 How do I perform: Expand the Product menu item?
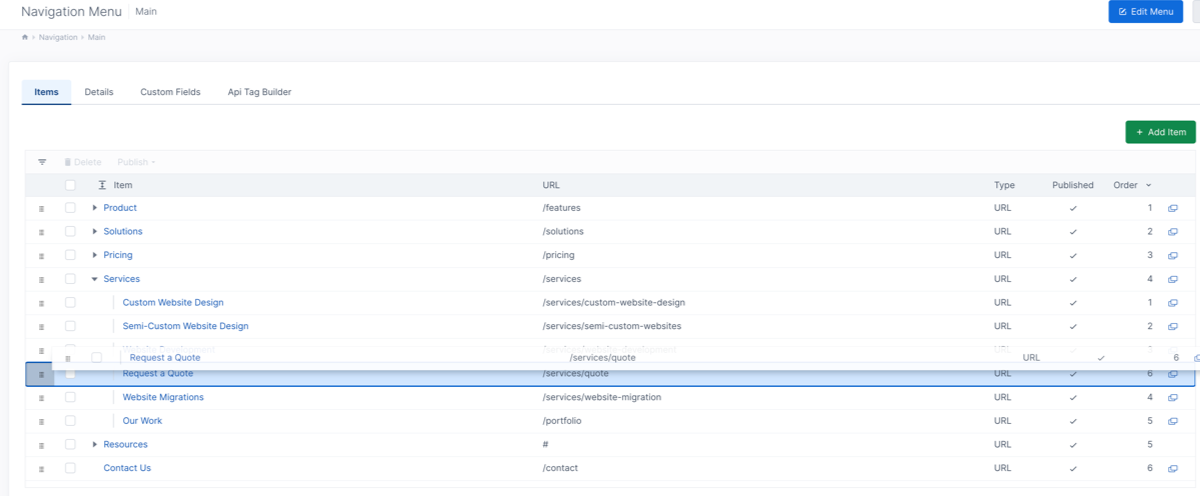coord(95,208)
